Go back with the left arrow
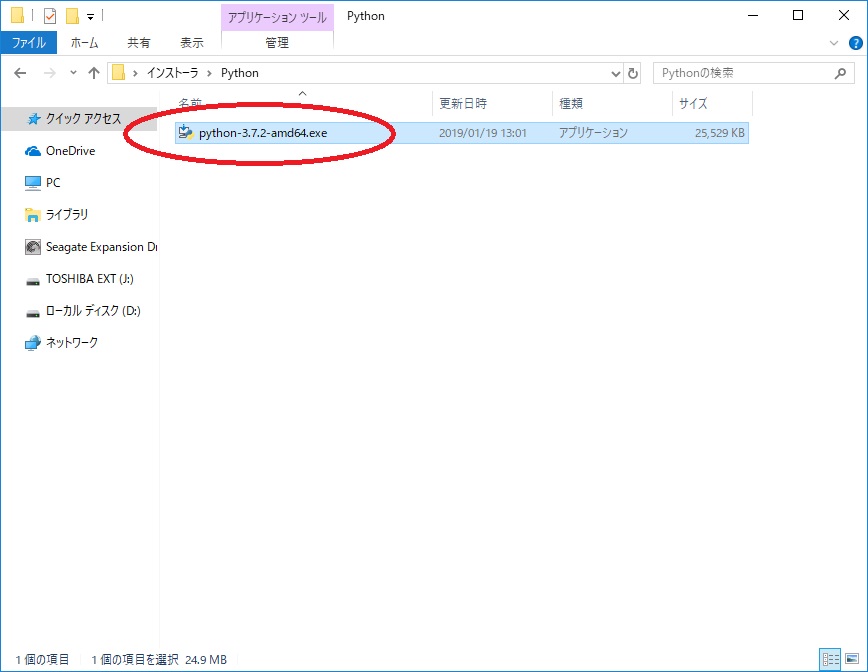Screen dimensions: 868x672 pyautogui.click(x=20, y=73)
